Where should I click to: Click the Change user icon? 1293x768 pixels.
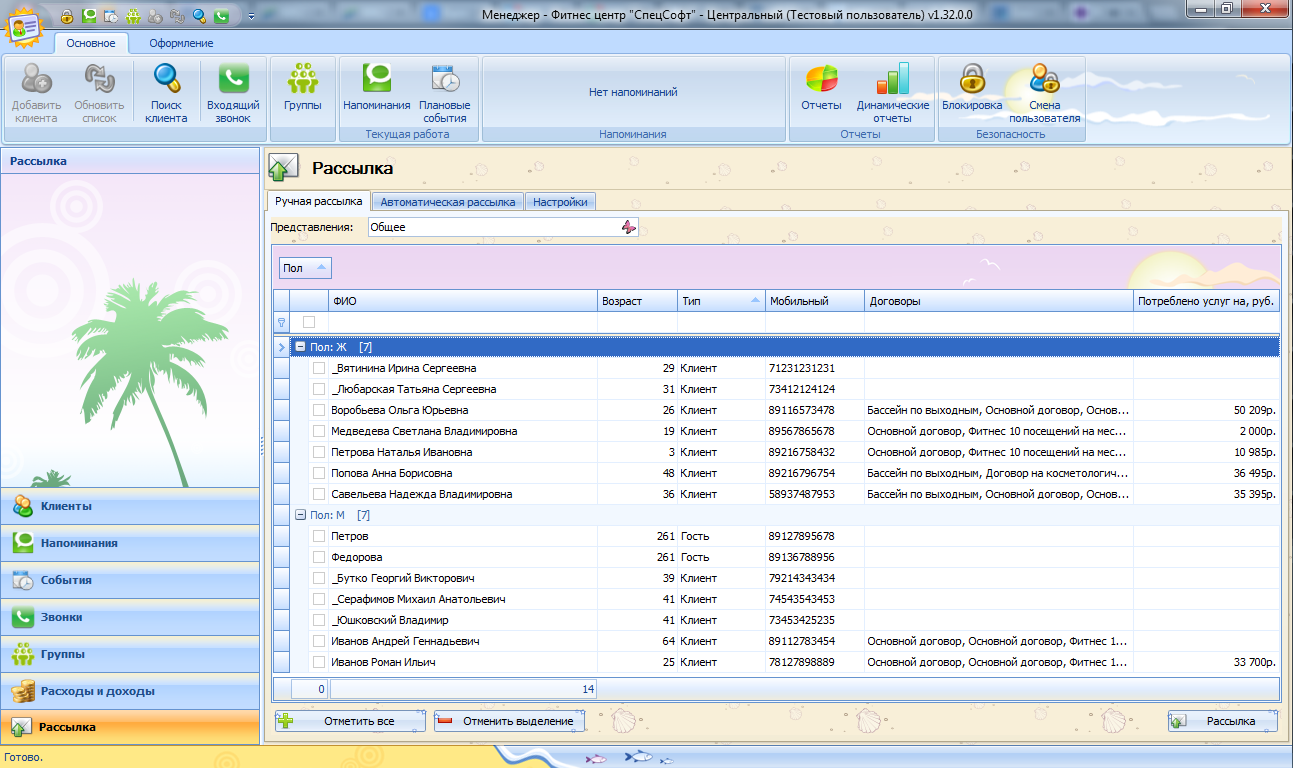[1044, 80]
